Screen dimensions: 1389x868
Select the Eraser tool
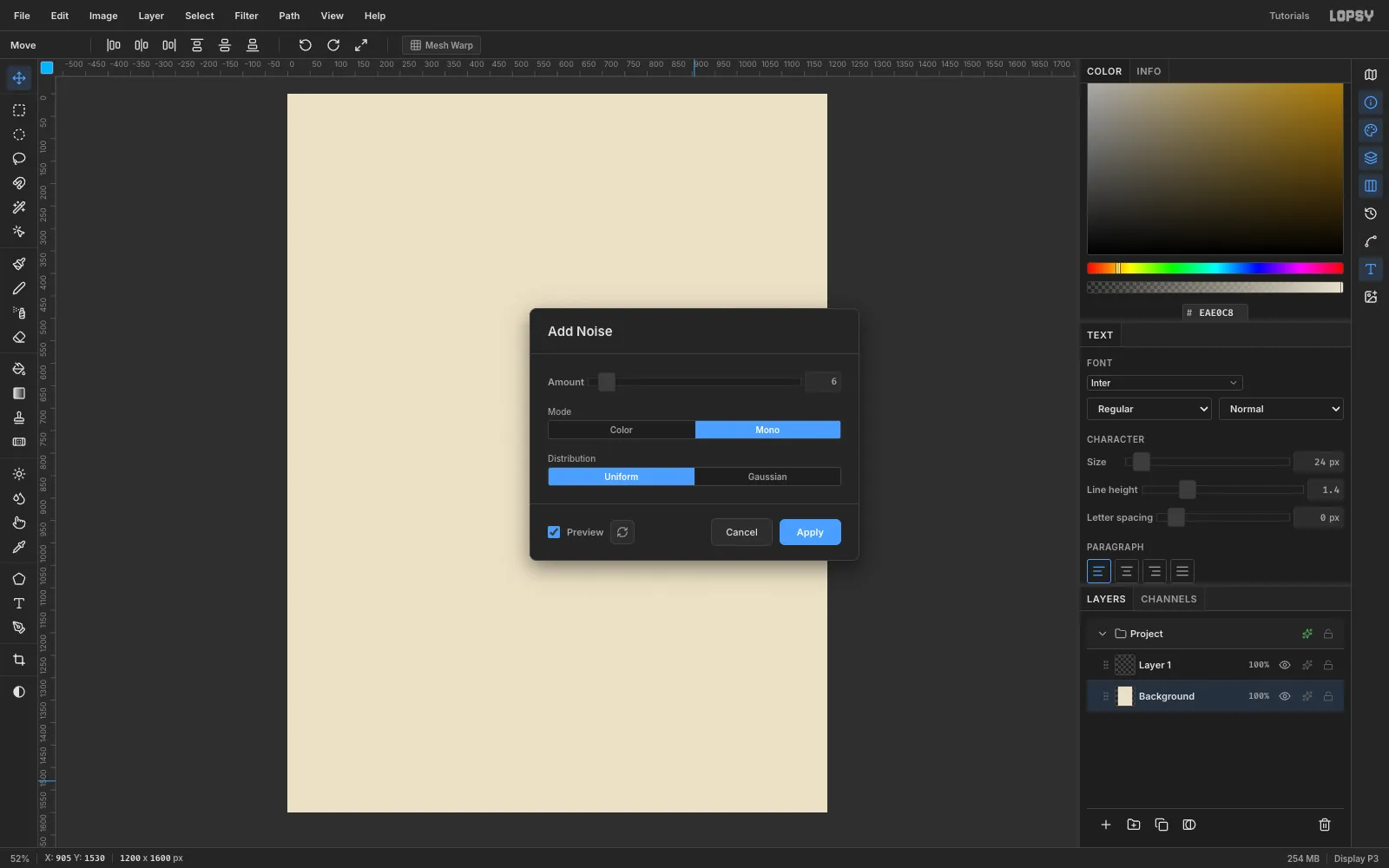click(18, 337)
